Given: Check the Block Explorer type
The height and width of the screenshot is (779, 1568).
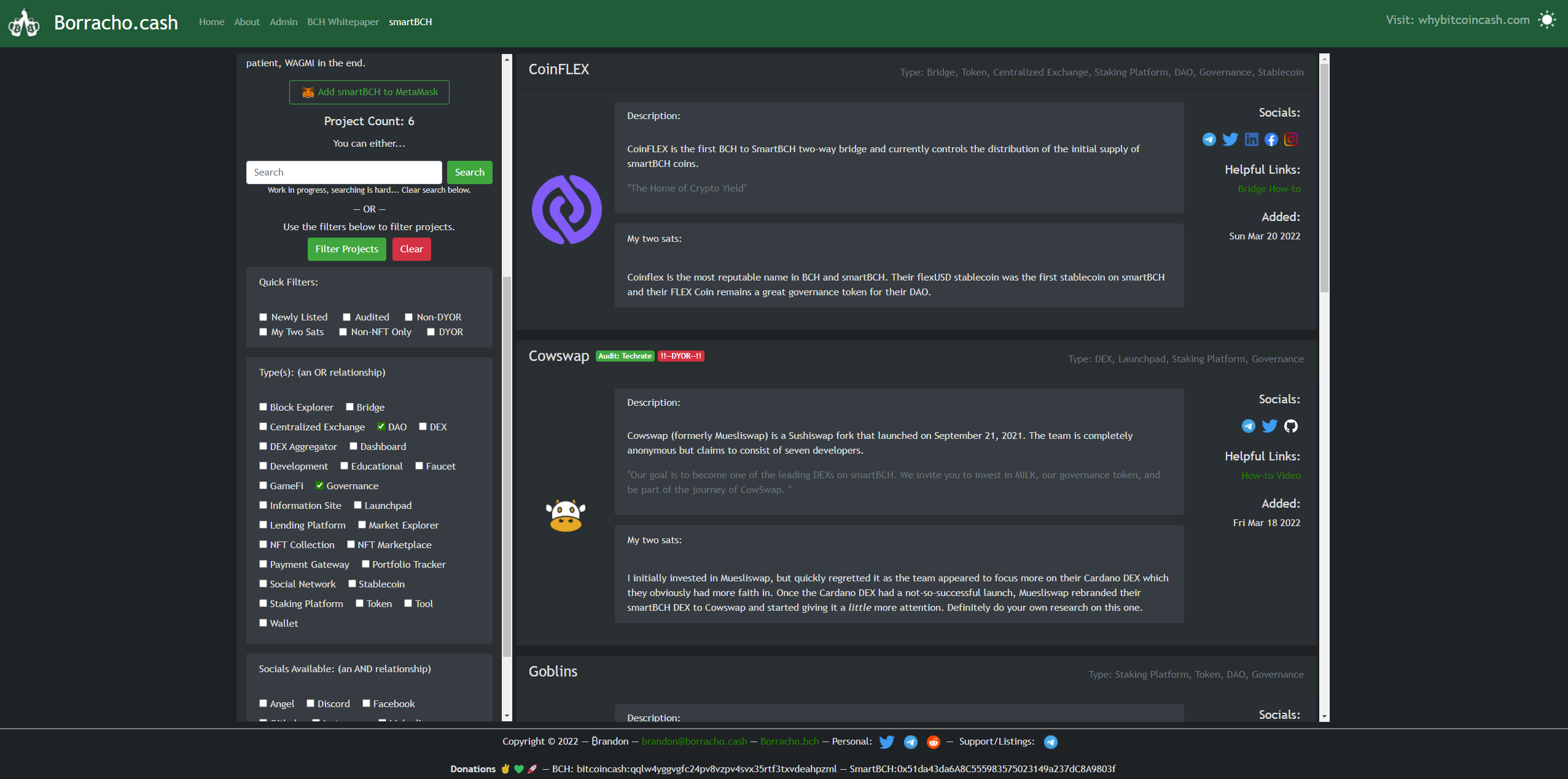Looking at the screenshot, I should pos(263,406).
